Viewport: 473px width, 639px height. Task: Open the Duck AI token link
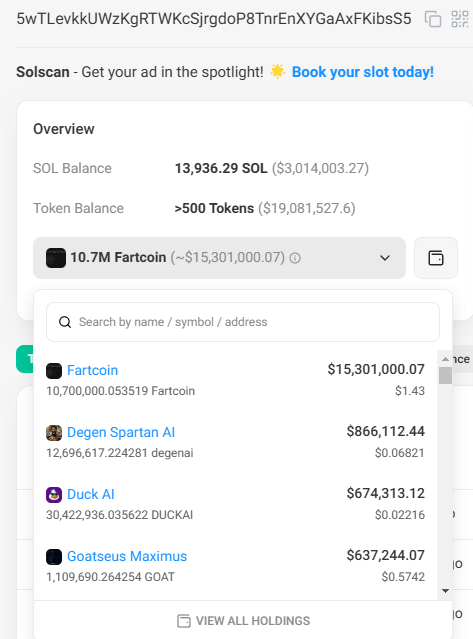90,494
